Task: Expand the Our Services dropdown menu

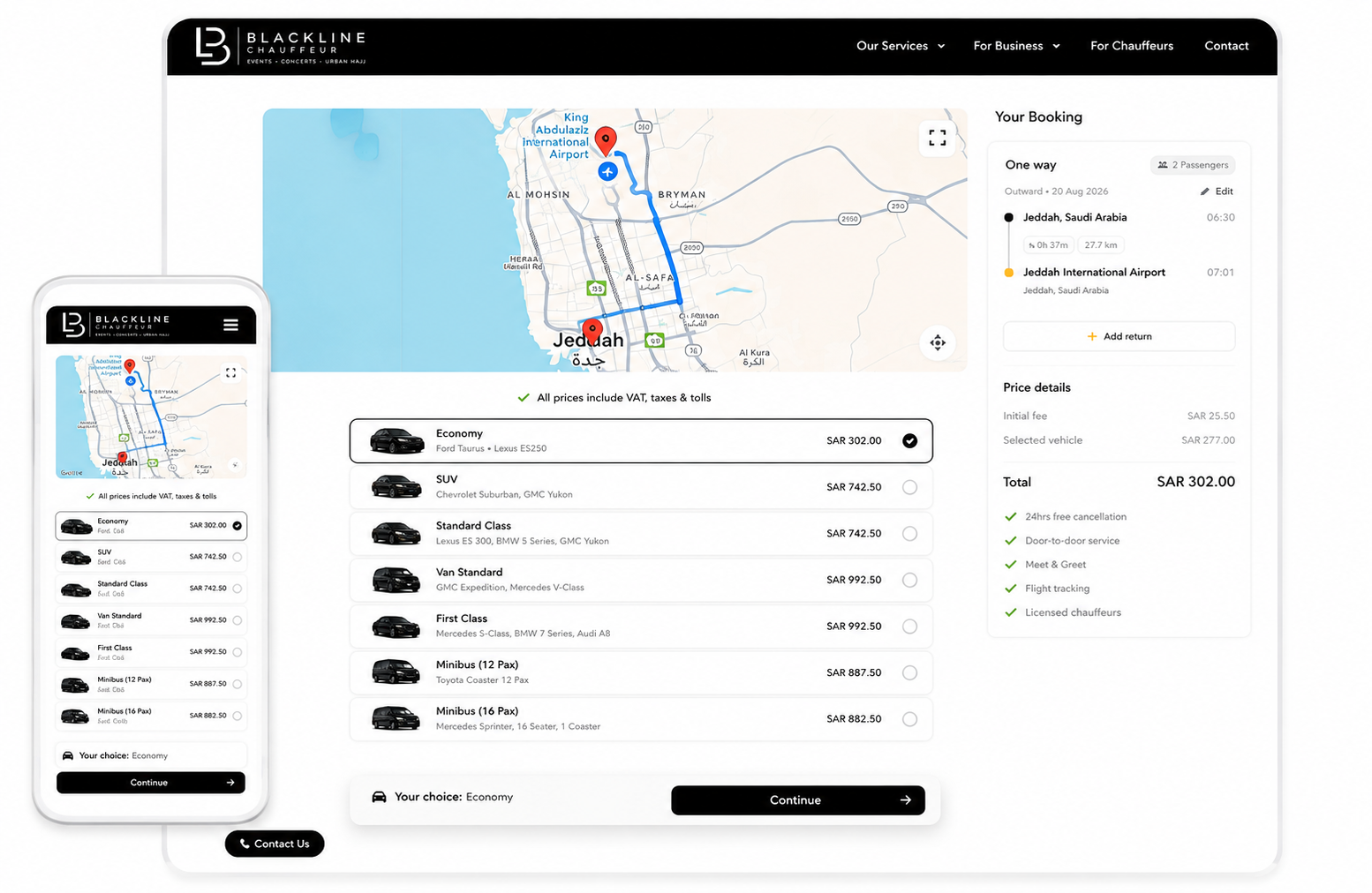Action: (x=901, y=46)
